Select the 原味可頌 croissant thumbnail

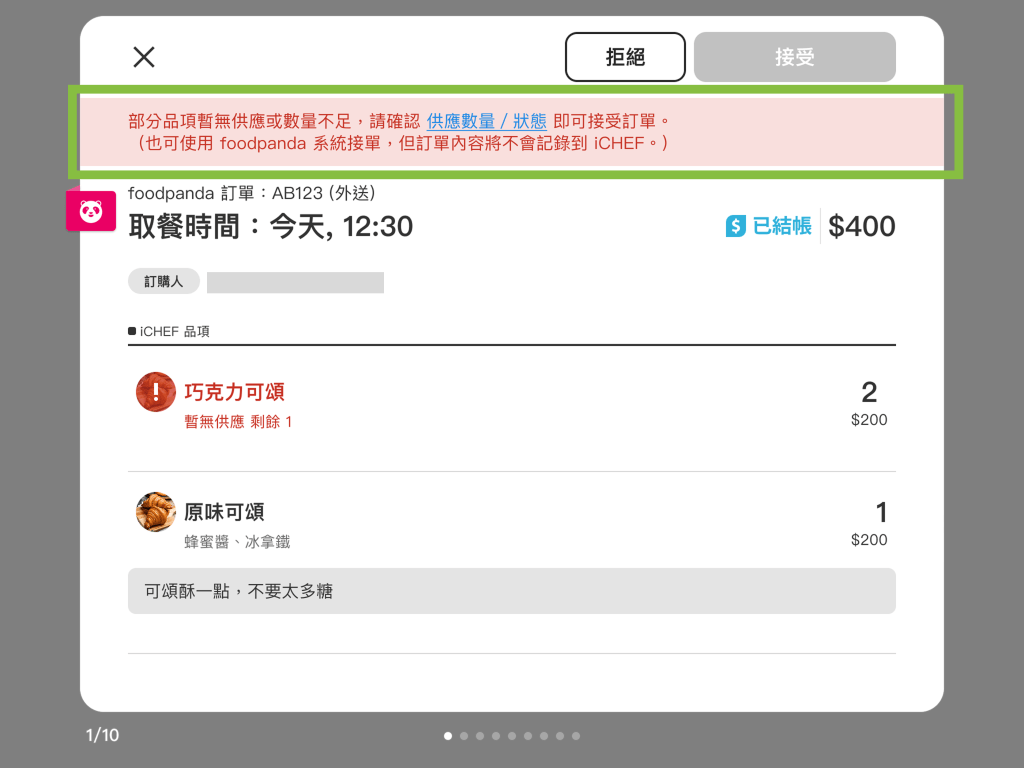click(156, 512)
